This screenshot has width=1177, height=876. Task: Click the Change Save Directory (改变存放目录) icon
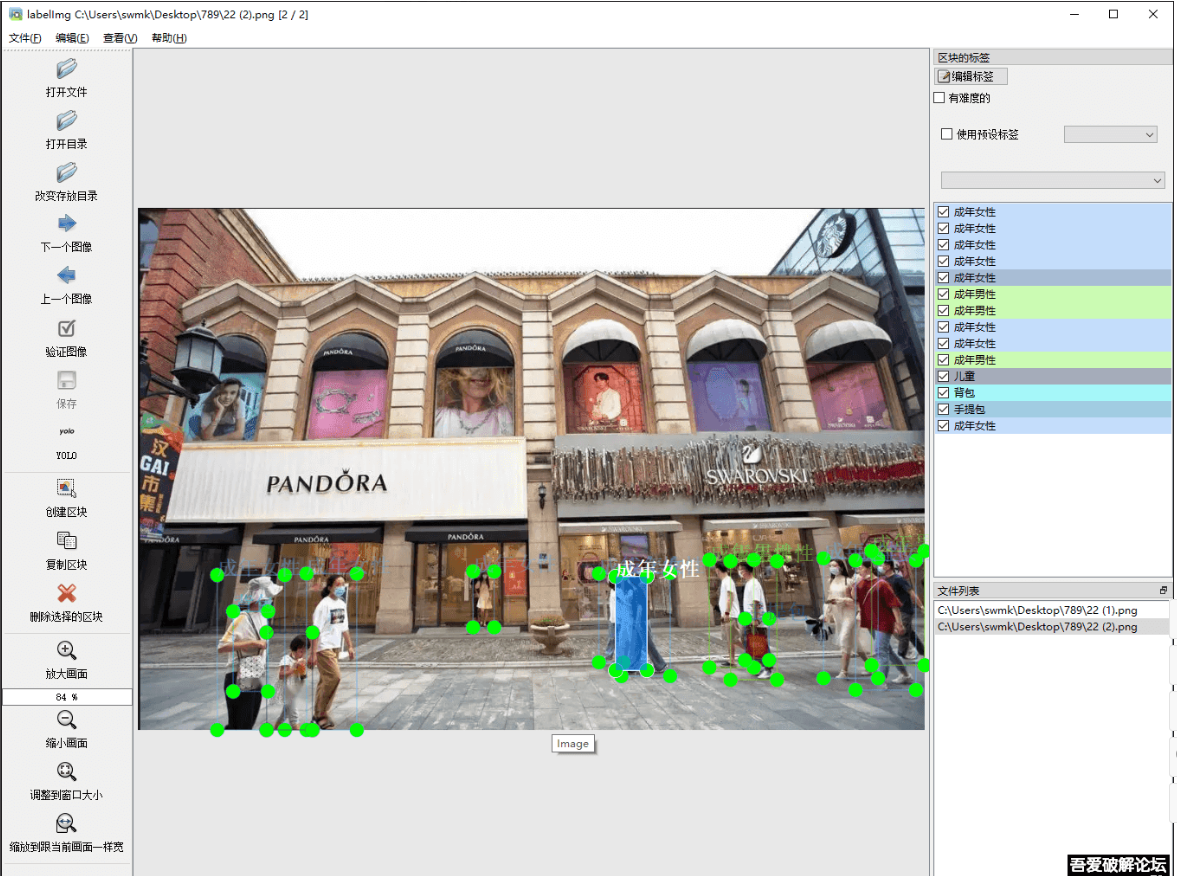[66, 173]
